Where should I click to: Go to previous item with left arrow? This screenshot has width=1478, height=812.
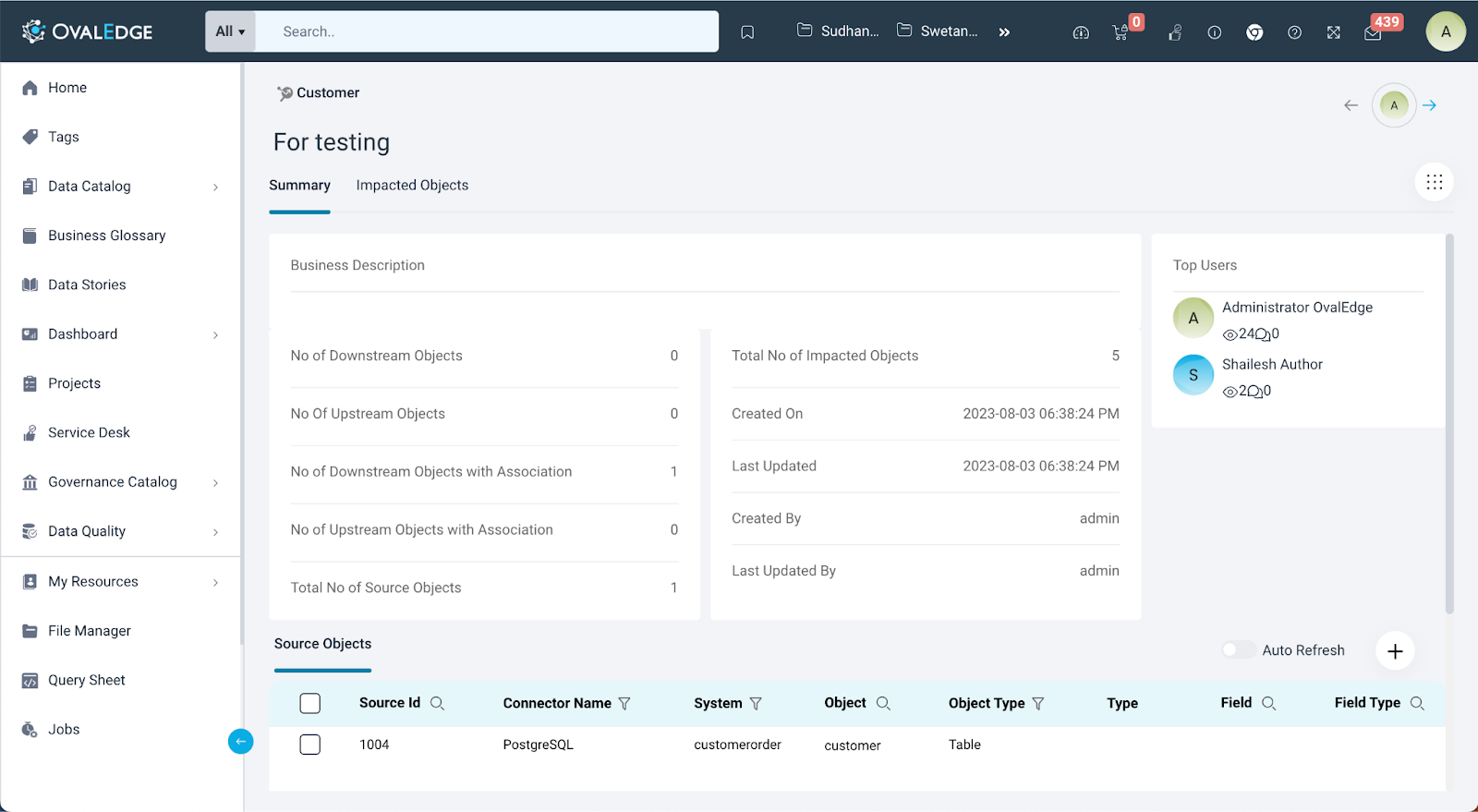click(1351, 105)
